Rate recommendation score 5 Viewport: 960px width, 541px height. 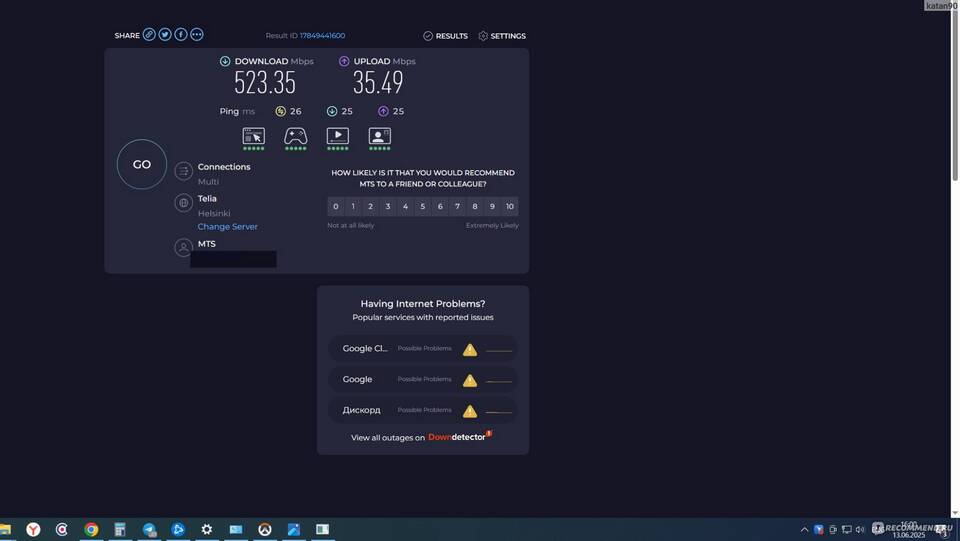(422, 206)
